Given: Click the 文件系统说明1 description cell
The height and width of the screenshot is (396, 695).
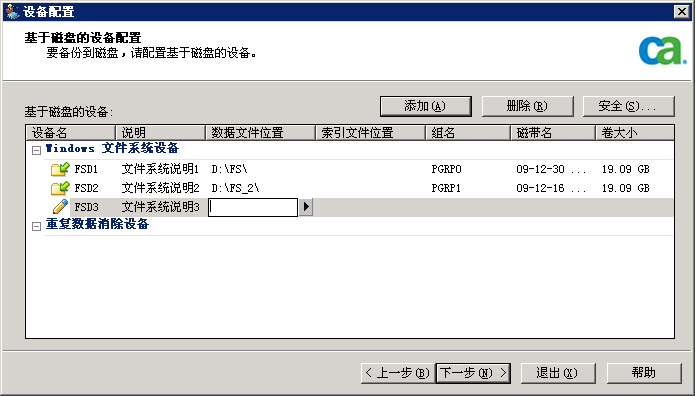Looking at the screenshot, I should click(160, 169).
